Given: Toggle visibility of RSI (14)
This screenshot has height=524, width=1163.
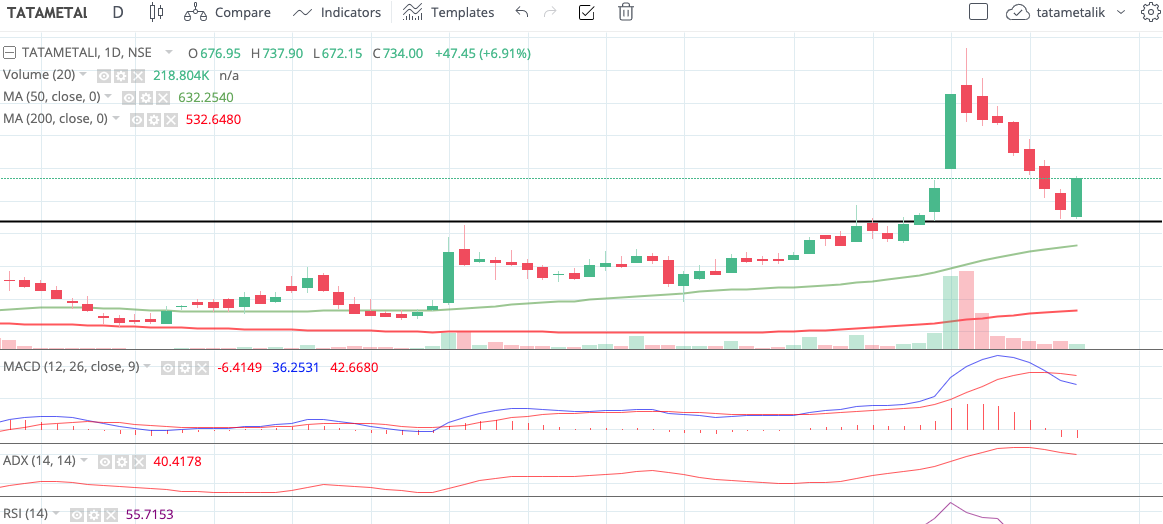Looking at the screenshot, I should 77,514.
